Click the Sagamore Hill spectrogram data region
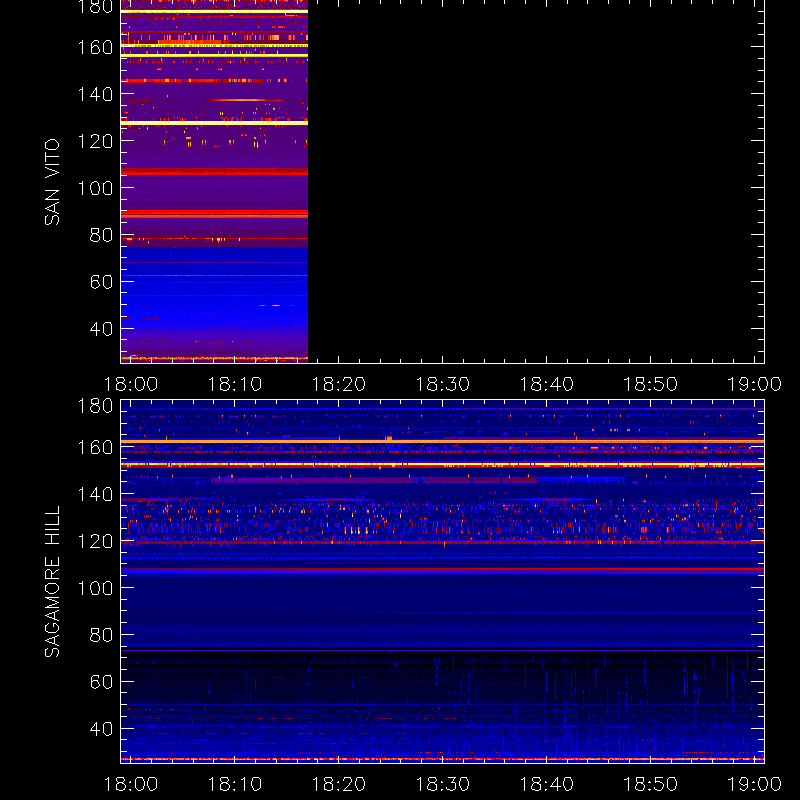Image resolution: width=800 pixels, height=800 pixels. [x=442, y=582]
